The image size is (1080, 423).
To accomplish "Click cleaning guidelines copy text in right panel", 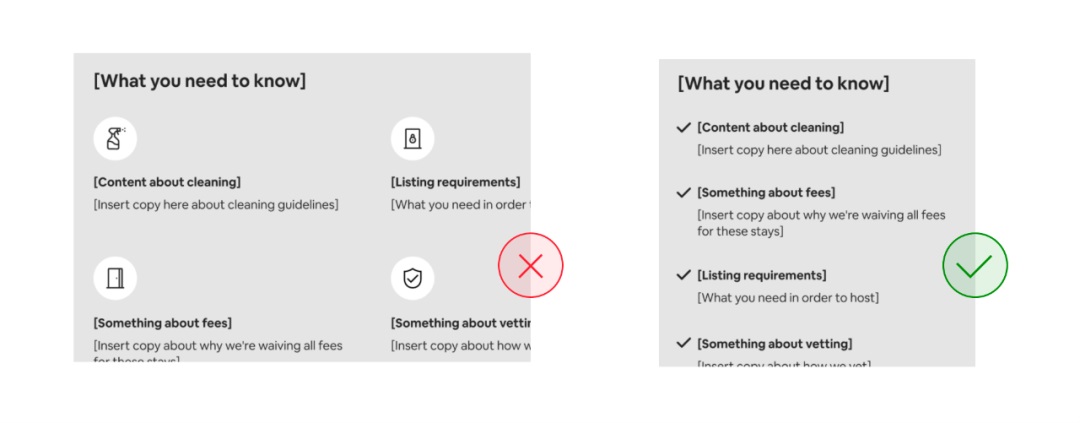I will (819, 149).
